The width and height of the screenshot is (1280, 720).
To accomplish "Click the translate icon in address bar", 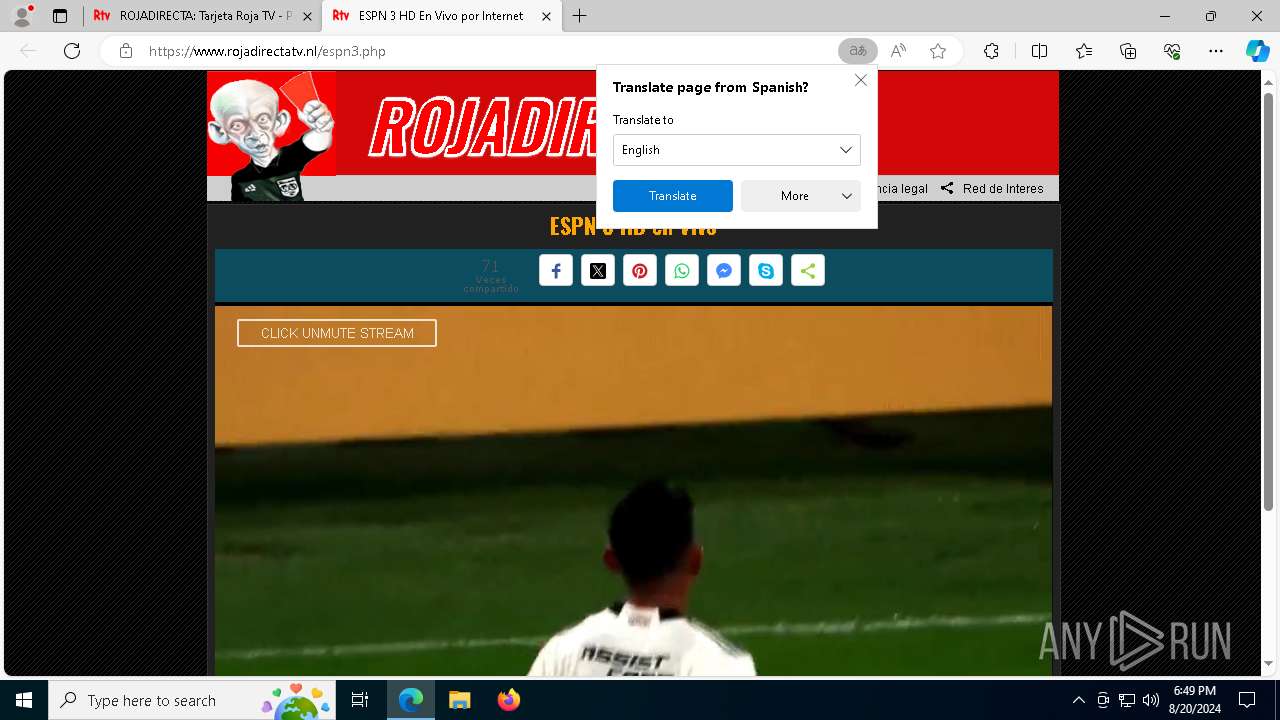I will coord(857,51).
